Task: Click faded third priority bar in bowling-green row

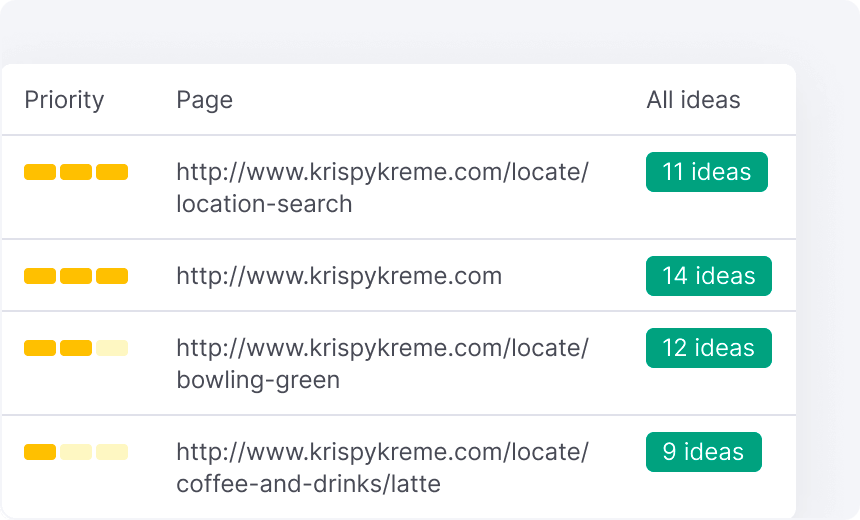Action: tap(112, 348)
